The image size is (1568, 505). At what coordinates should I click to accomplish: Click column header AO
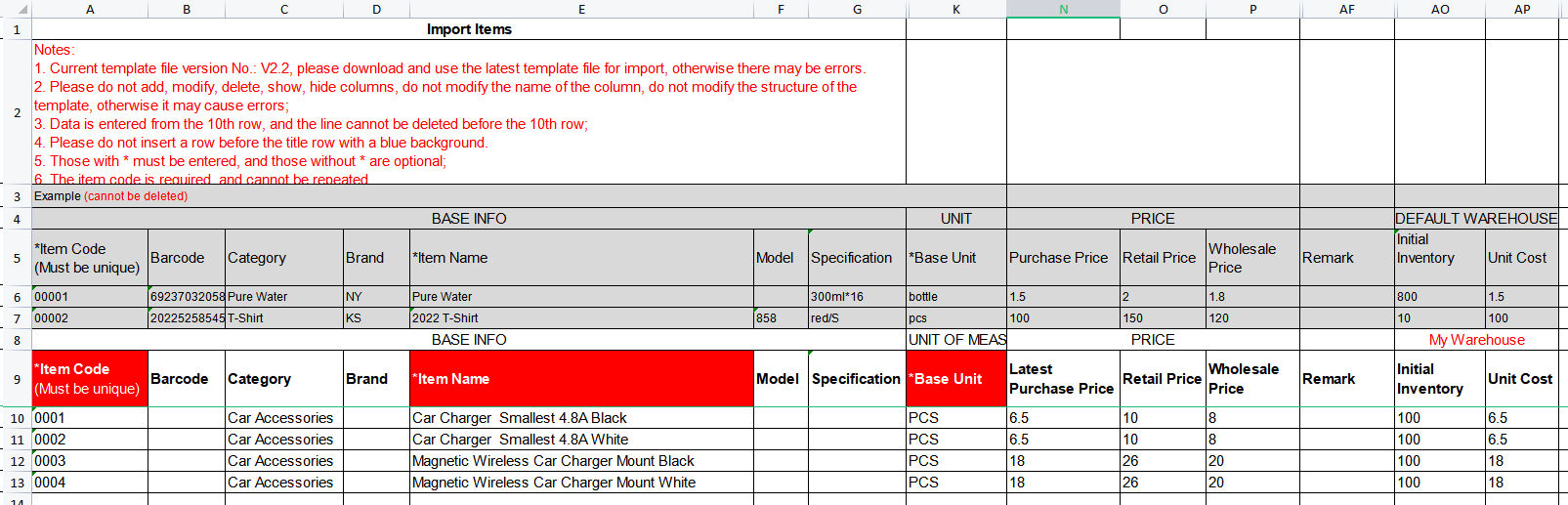click(1439, 9)
